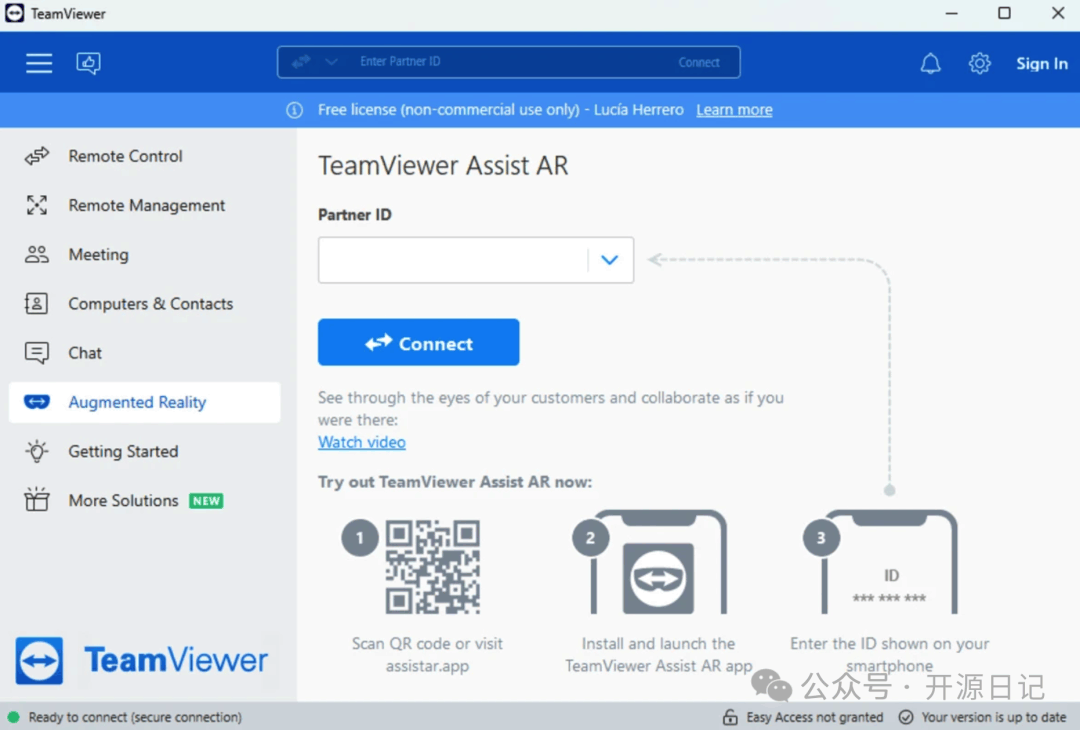Open More Solutions section
Screen dimensions: 1080x730
pyautogui.click(x=145, y=501)
